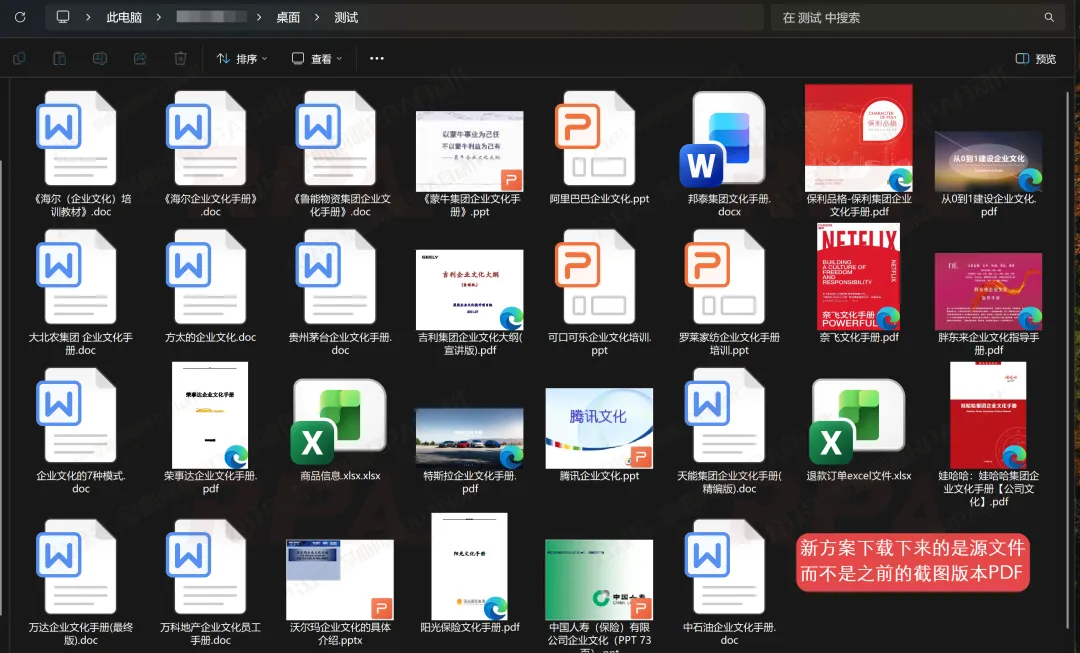Select 可口可乐企业文化培训.ppt file icon
The image size is (1080, 653).
pyautogui.click(x=595, y=277)
